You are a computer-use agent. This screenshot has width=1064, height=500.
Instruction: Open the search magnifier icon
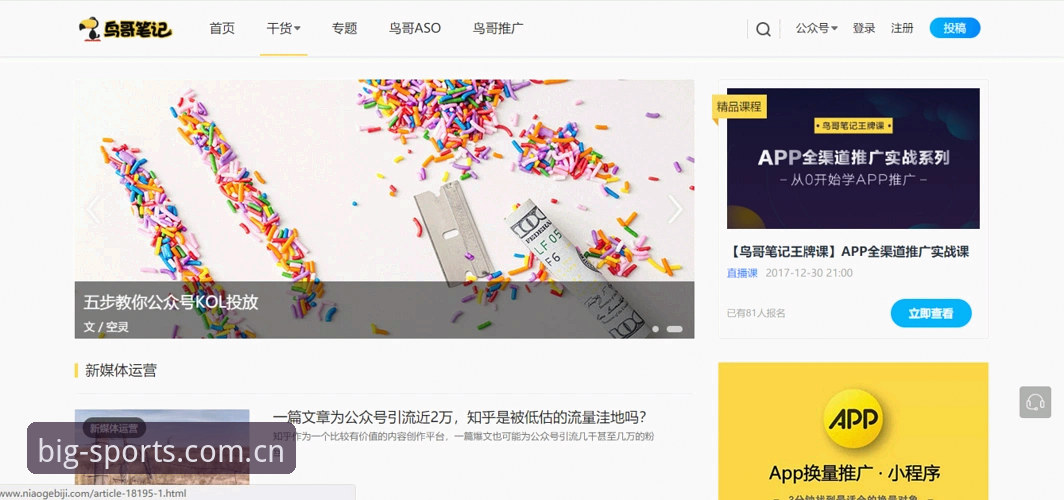[763, 29]
